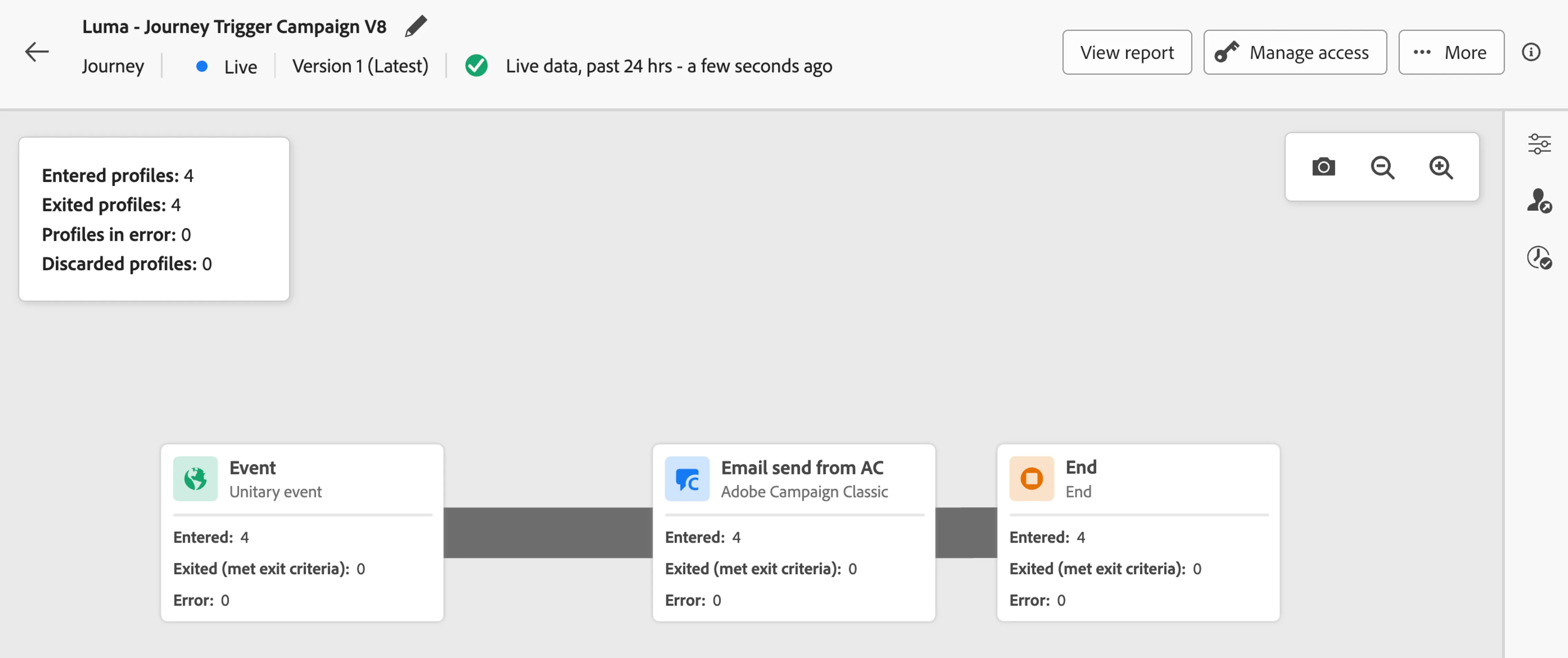Go back using the left arrow icon
The width and height of the screenshot is (1568, 658).
coord(37,52)
